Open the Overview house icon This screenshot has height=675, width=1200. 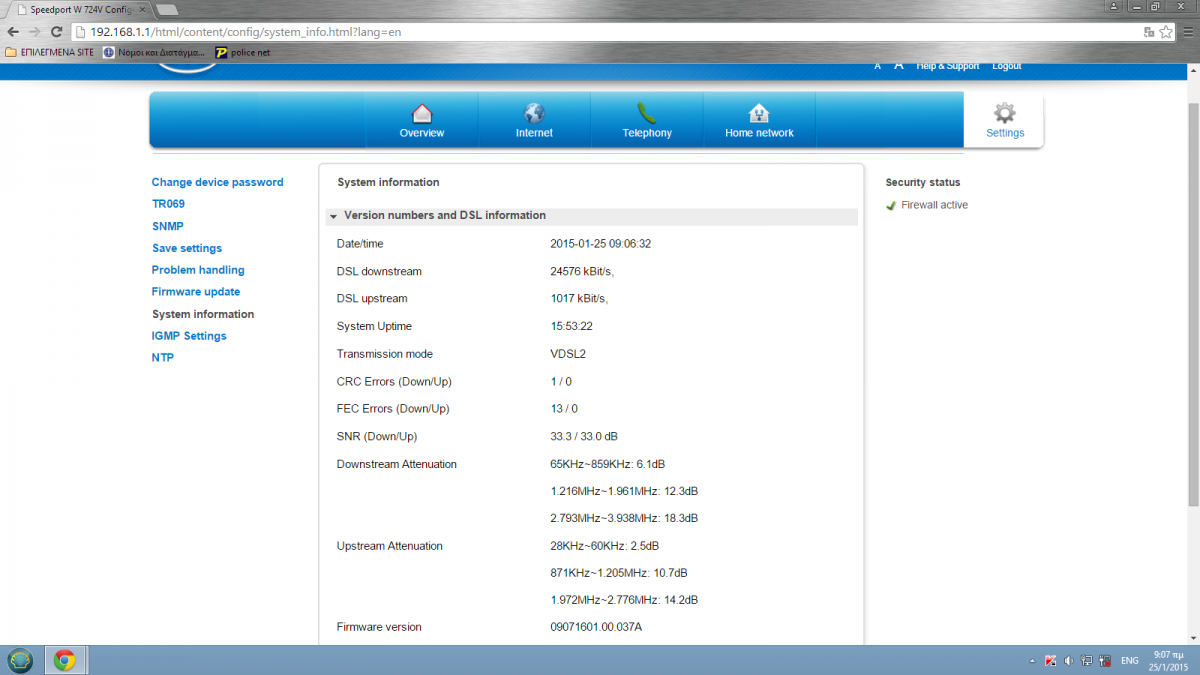422,113
